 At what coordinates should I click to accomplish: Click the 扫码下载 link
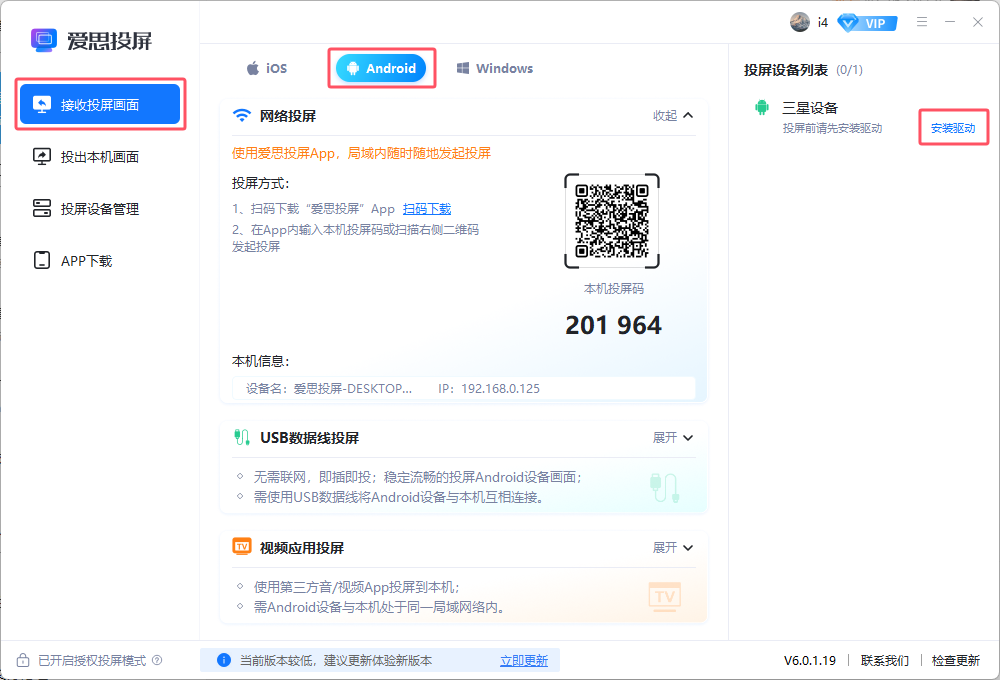(x=427, y=209)
